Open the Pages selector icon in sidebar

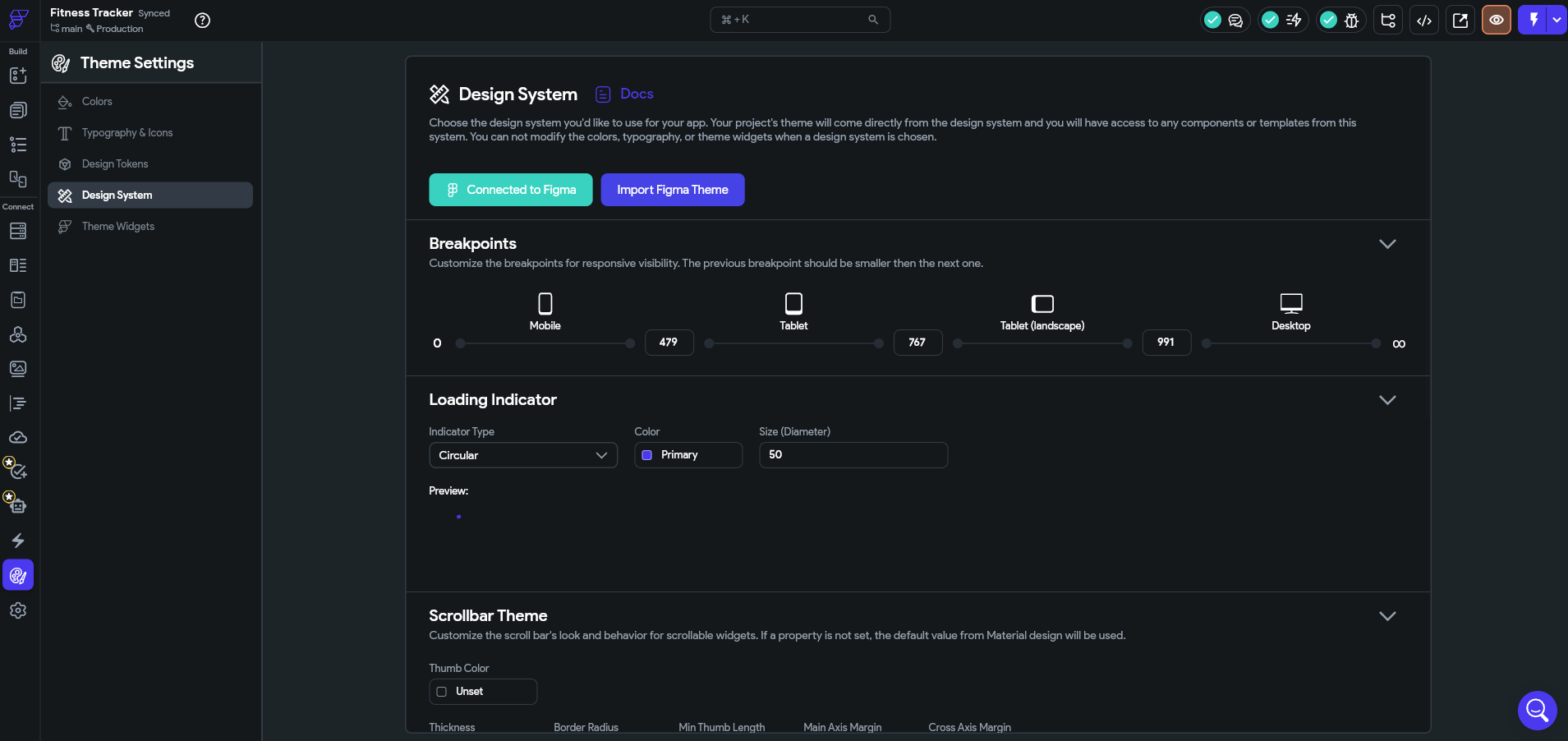click(x=18, y=110)
